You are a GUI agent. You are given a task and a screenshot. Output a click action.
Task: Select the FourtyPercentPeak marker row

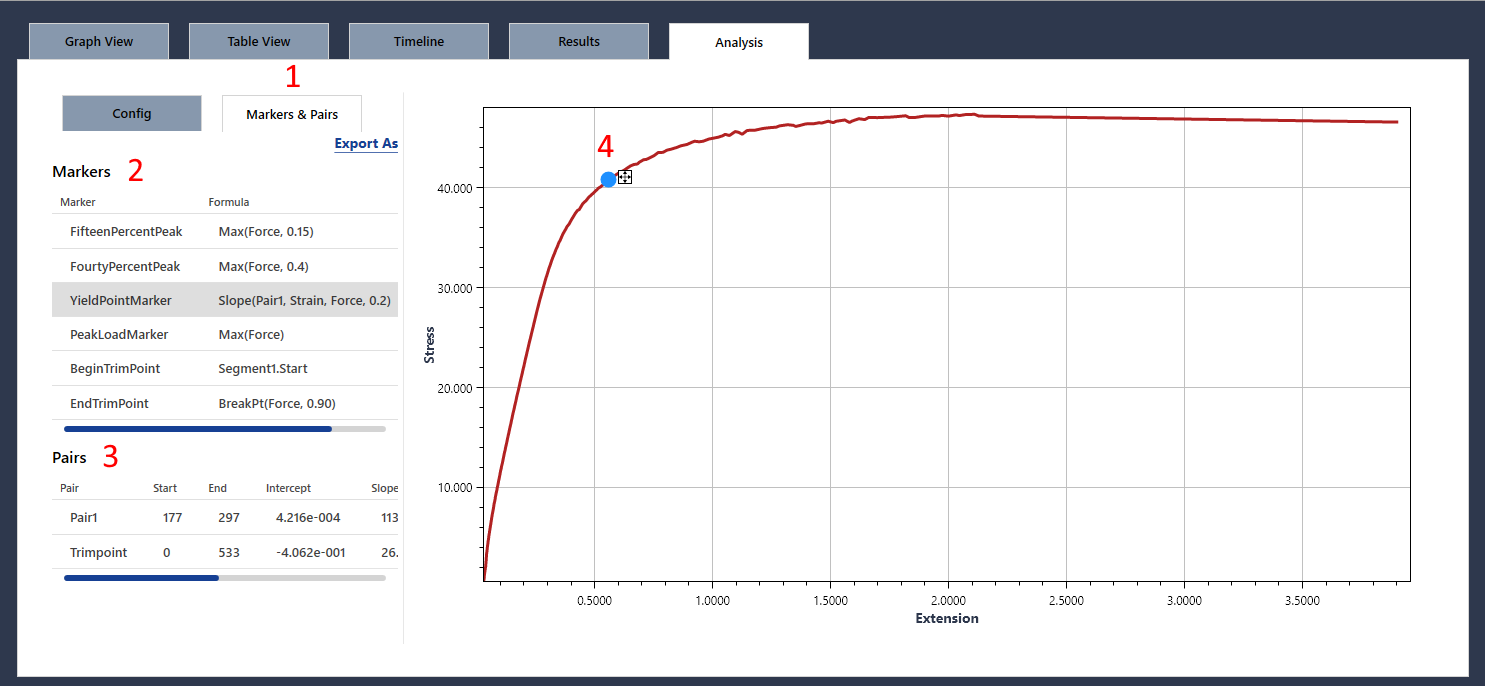[225, 266]
